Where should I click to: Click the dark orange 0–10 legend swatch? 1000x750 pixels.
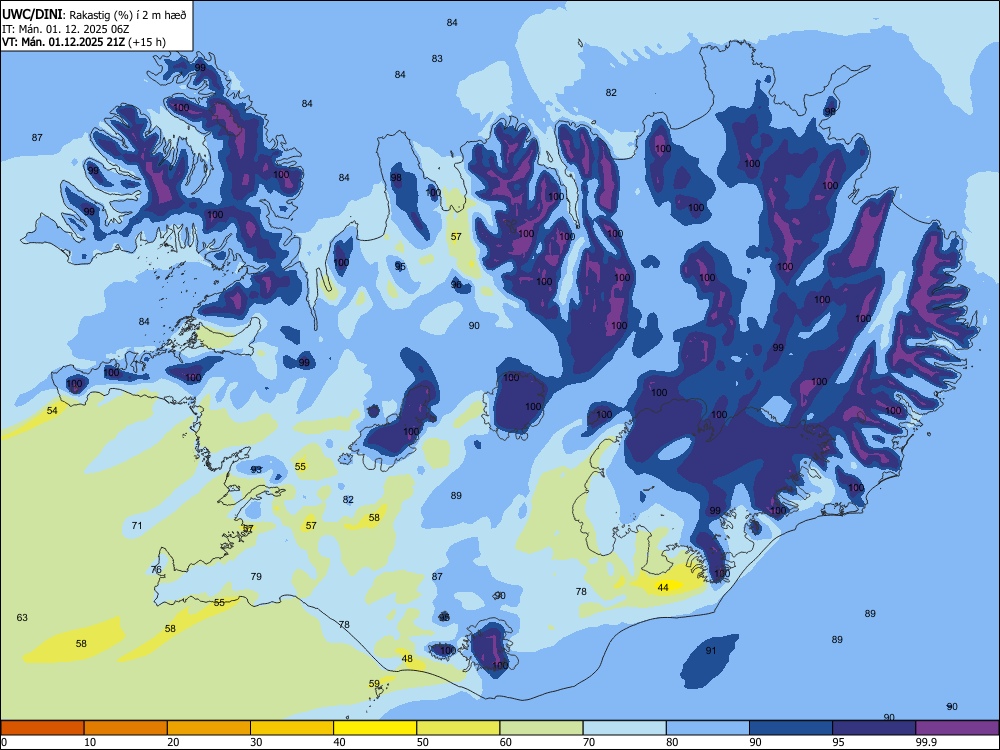click(x=42, y=728)
